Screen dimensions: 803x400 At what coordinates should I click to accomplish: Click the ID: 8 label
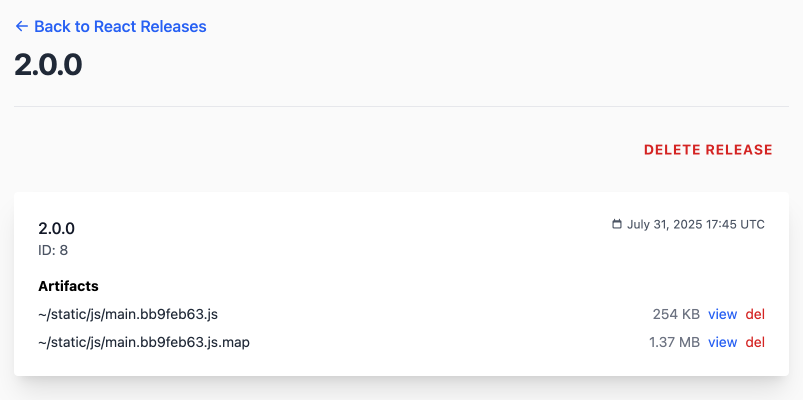coord(53,250)
